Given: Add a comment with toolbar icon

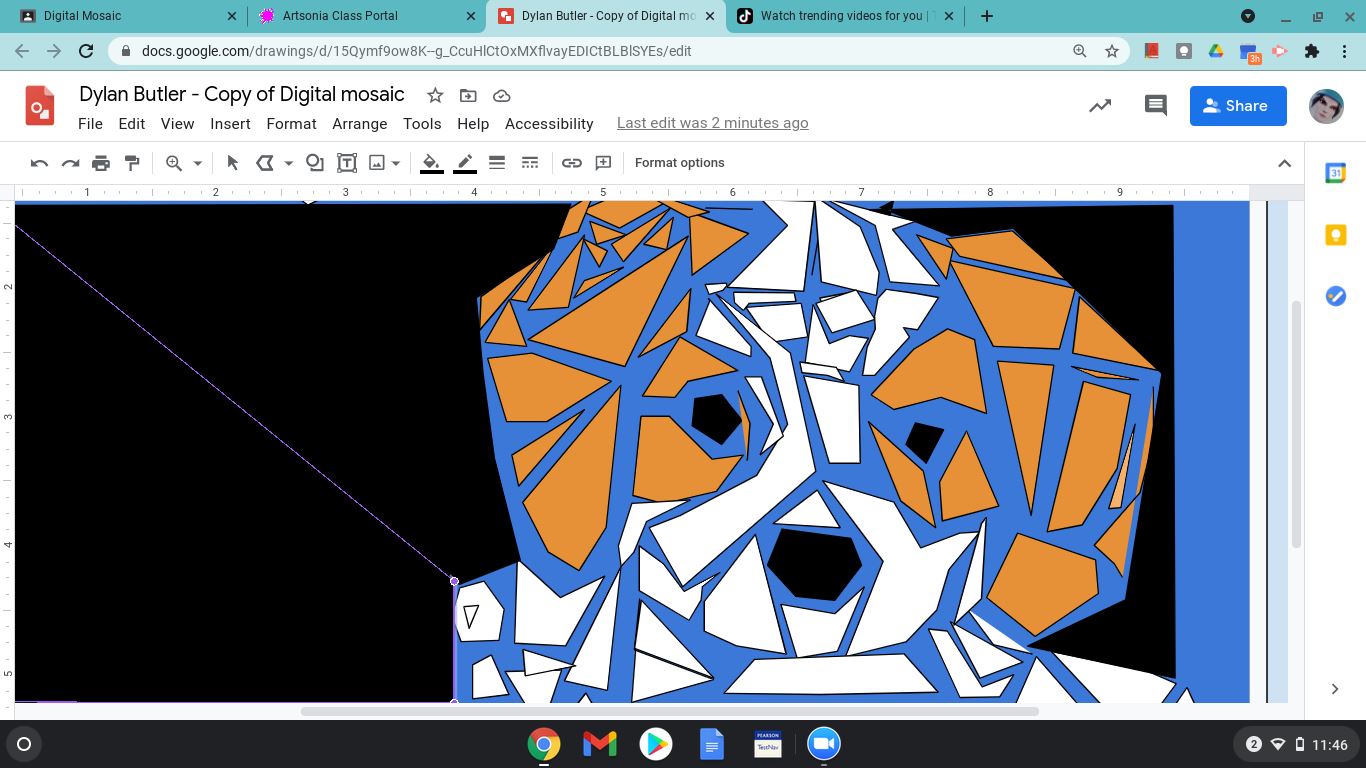Looking at the screenshot, I should coord(603,163).
